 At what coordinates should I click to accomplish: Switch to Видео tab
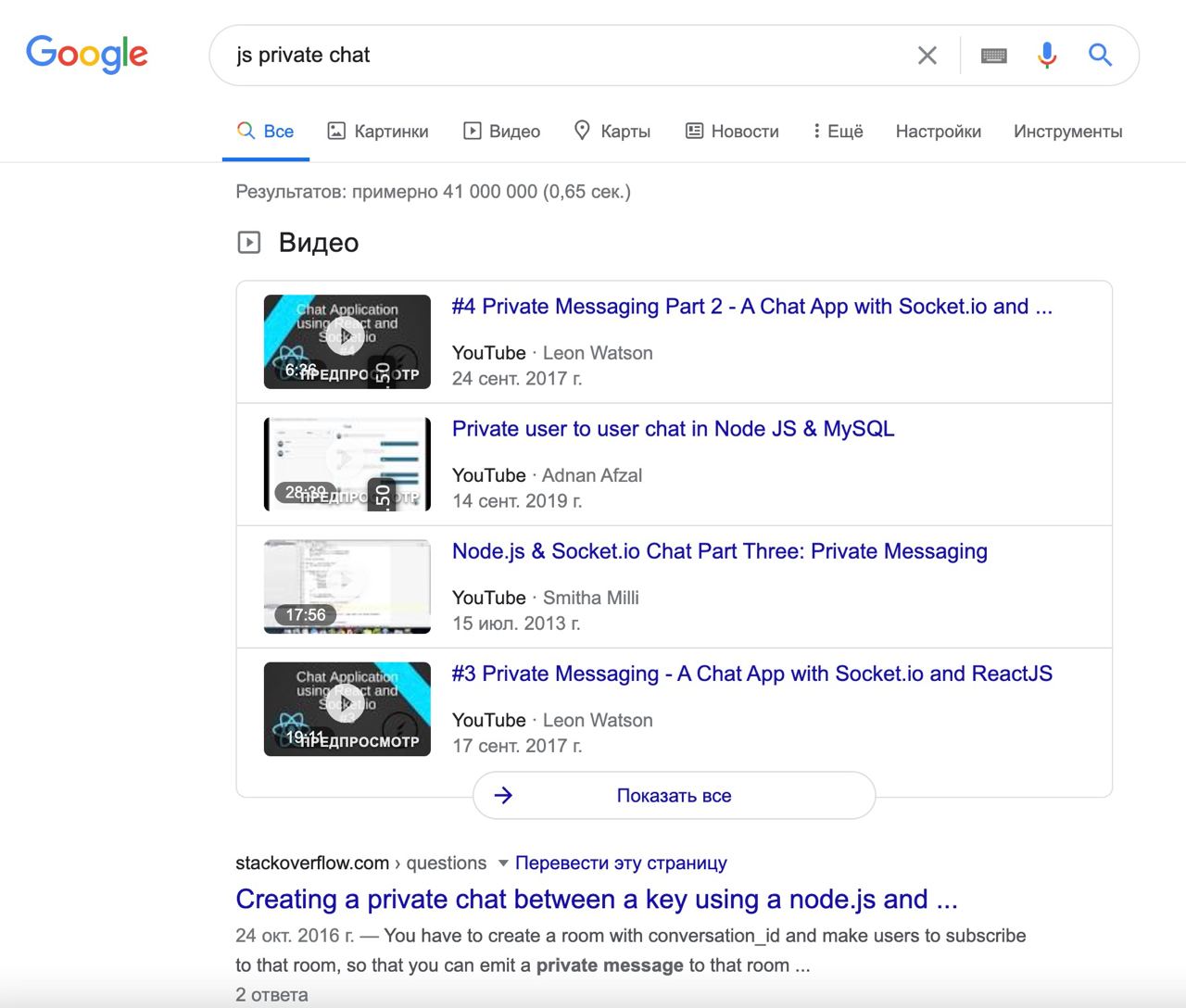click(x=501, y=132)
